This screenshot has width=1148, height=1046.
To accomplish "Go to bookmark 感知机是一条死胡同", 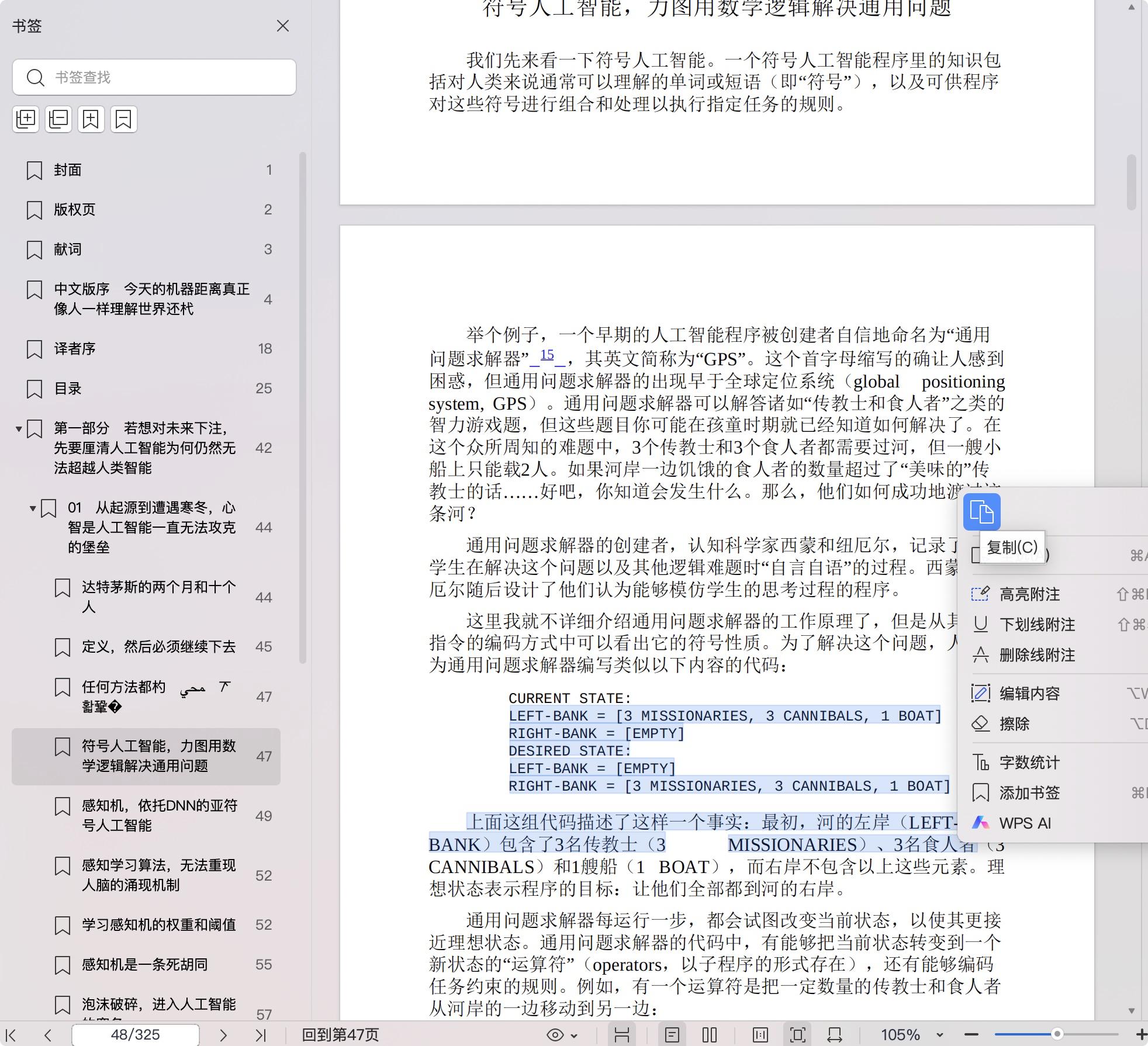I will tap(146, 965).
